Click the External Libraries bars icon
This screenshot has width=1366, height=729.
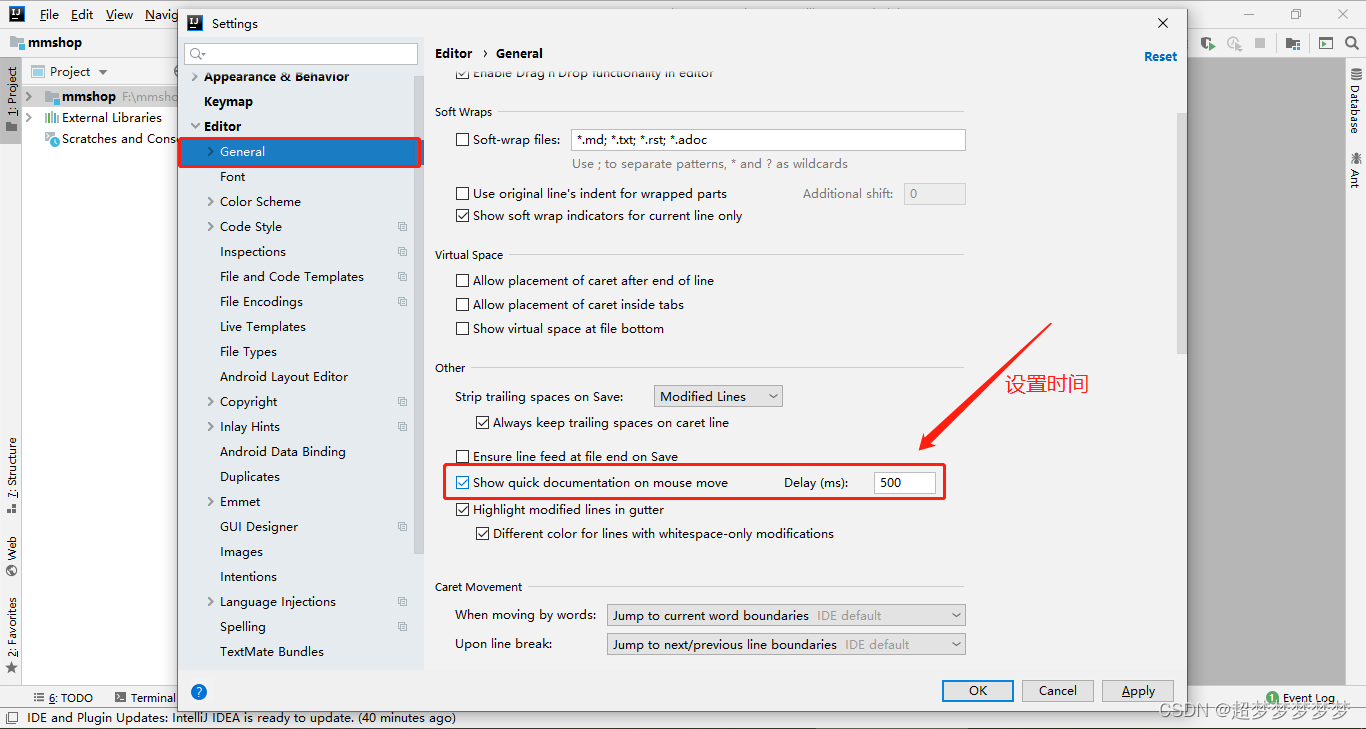point(52,117)
